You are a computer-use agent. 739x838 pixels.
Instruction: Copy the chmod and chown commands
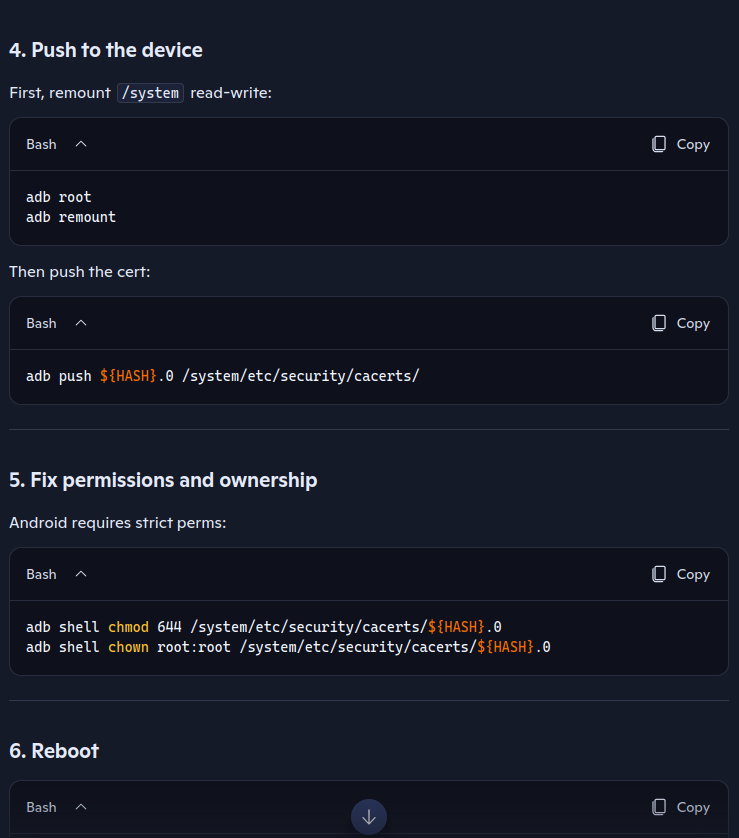680,574
